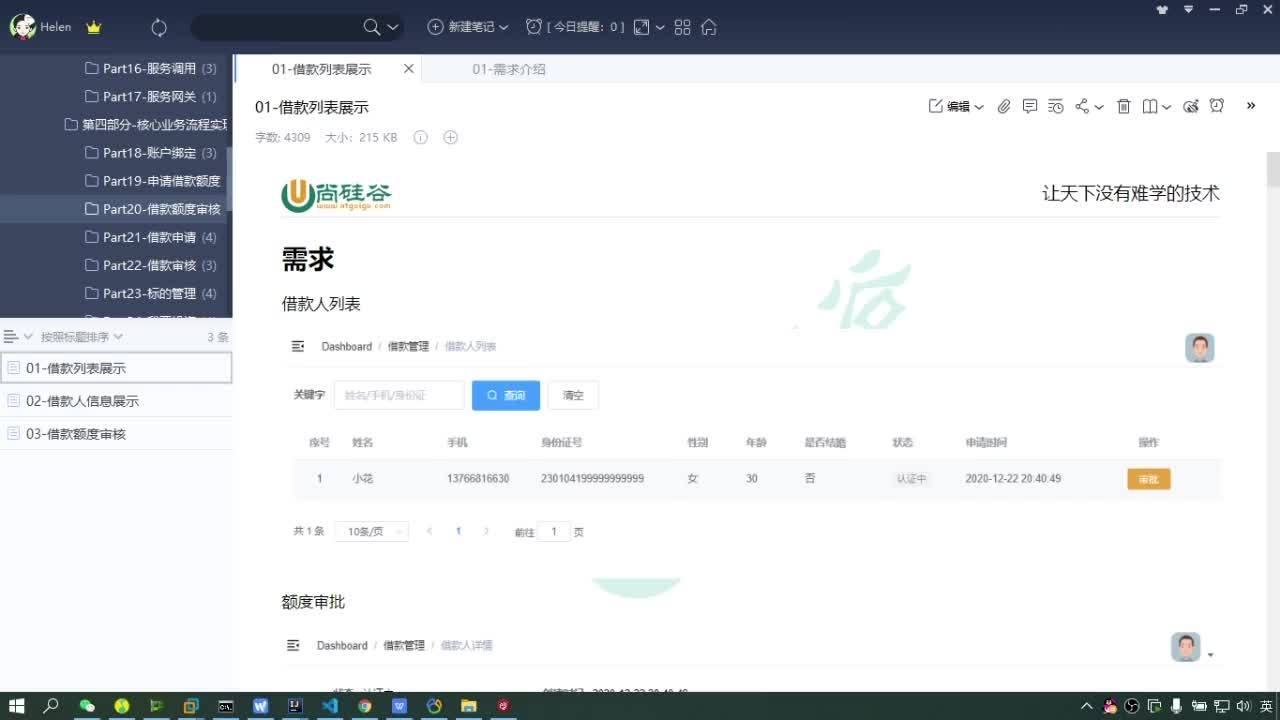Open Part22-借款审核 folder
The width and height of the screenshot is (1280, 720).
pos(150,265)
